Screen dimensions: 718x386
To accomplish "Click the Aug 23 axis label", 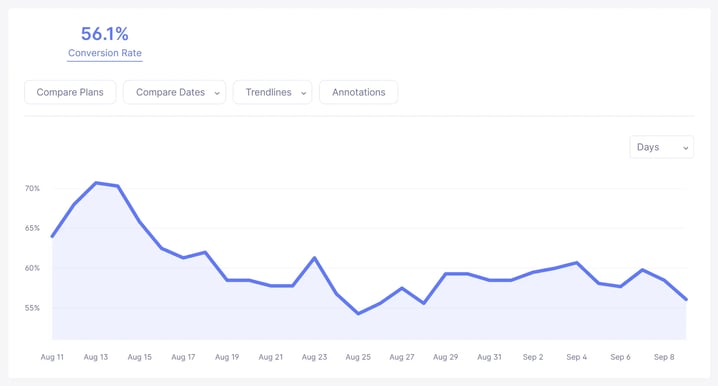I will click(315, 357).
